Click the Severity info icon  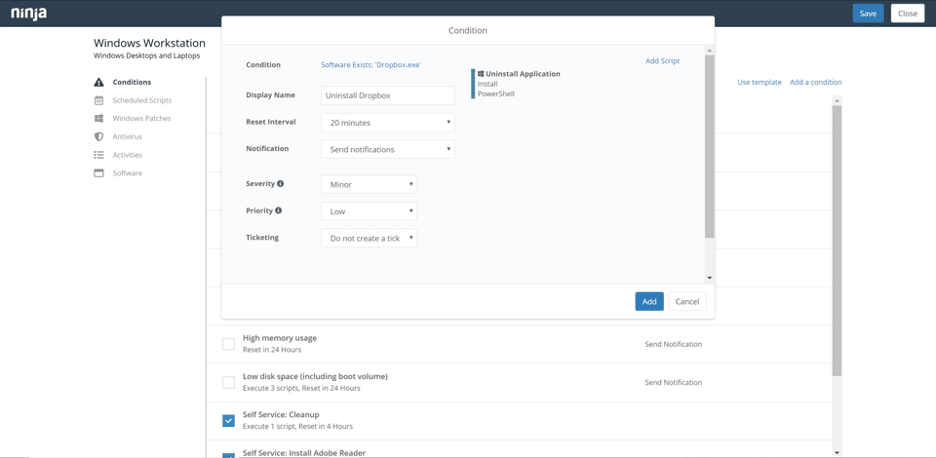click(x=280, y=184)
